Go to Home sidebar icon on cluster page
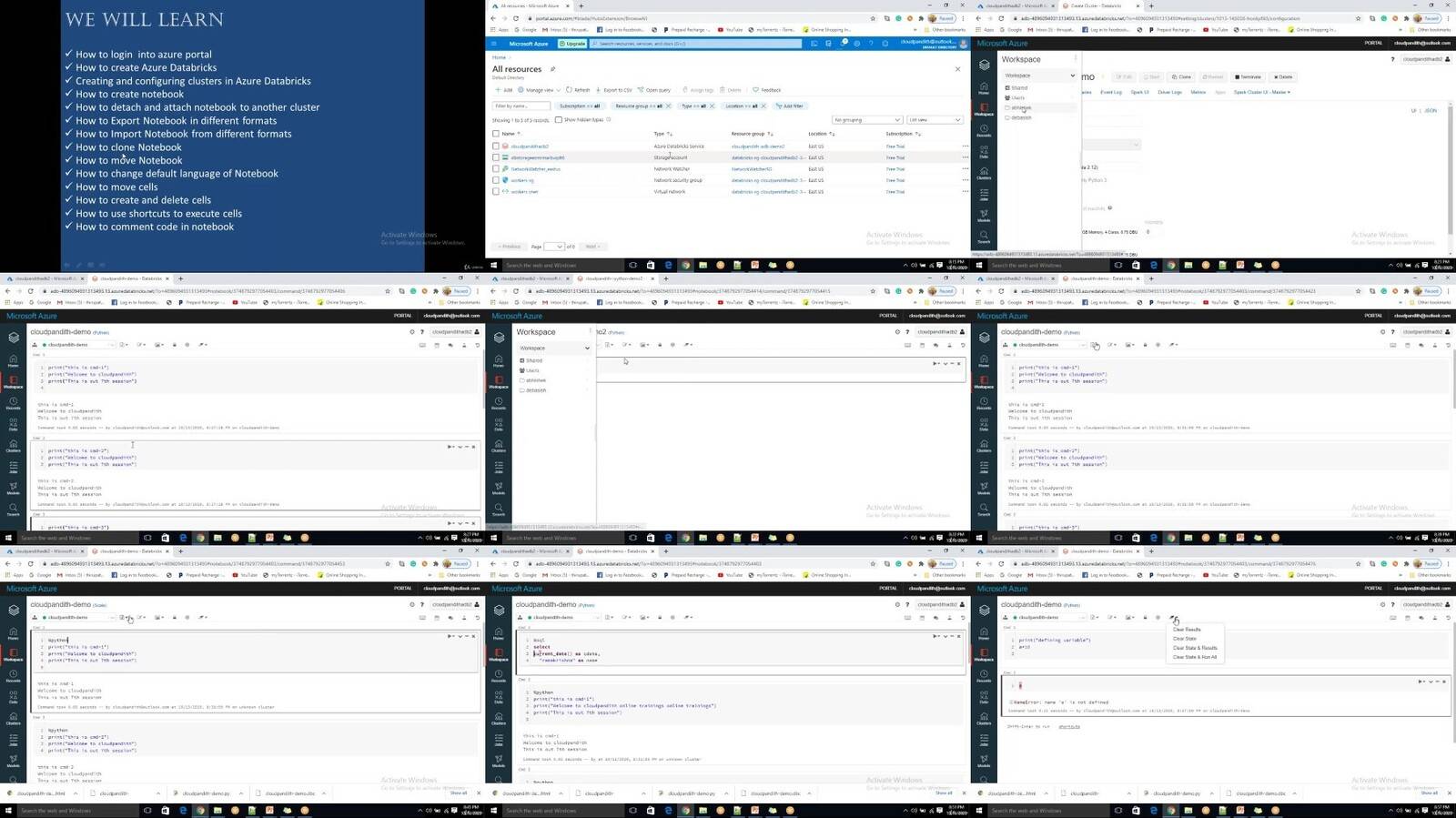The width and height of the screenshot is (1456, 818). point(984,88)
